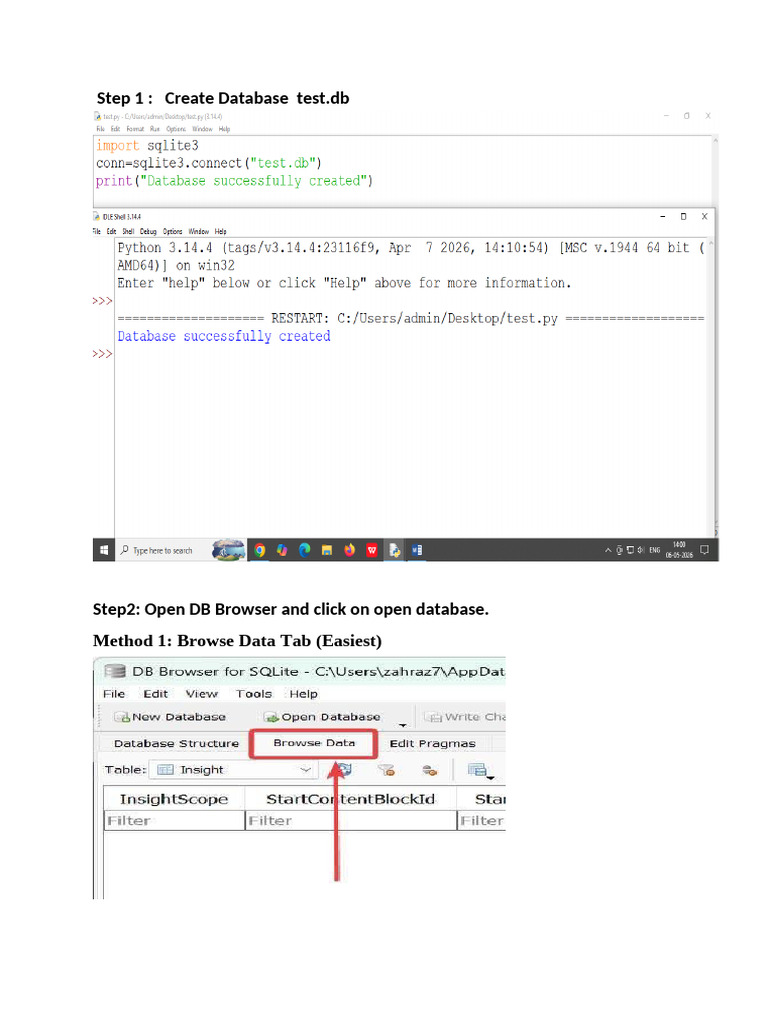The image size is (768, 1024).
Task: Click New Database in DB Browser
Action: 170,716
